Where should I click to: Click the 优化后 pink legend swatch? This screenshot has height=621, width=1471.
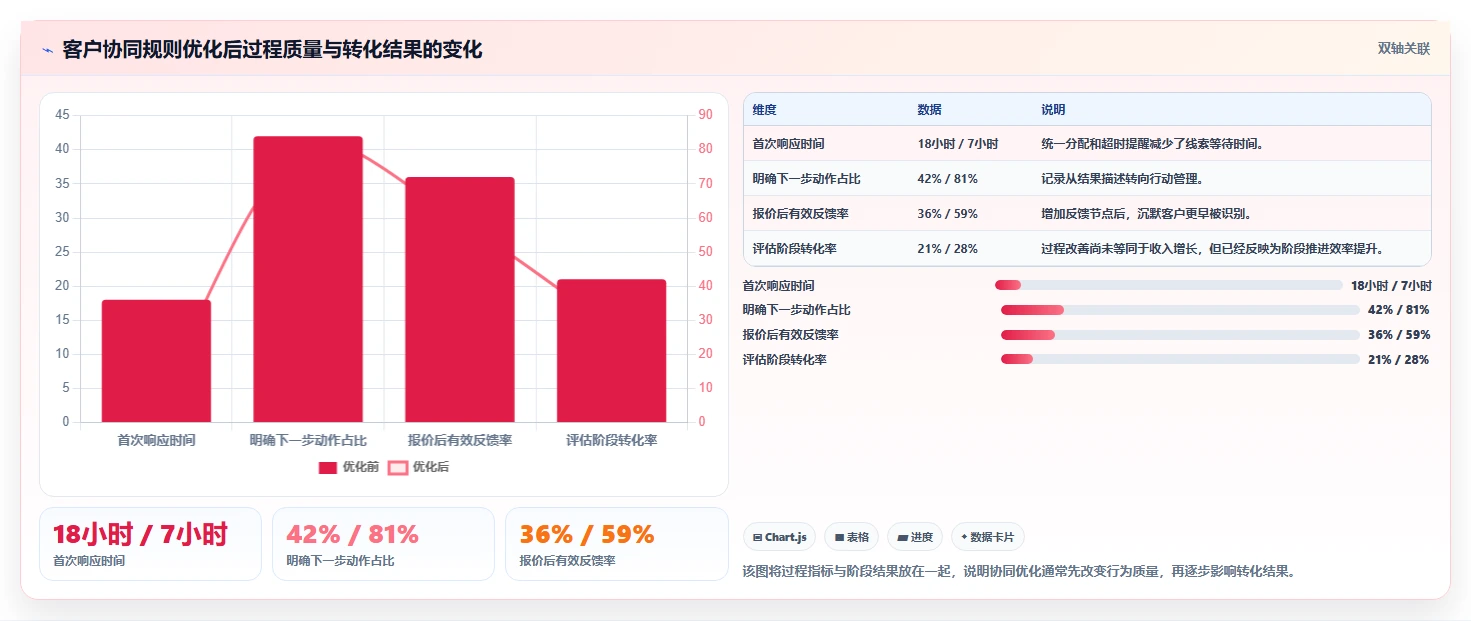coord(398,467)
